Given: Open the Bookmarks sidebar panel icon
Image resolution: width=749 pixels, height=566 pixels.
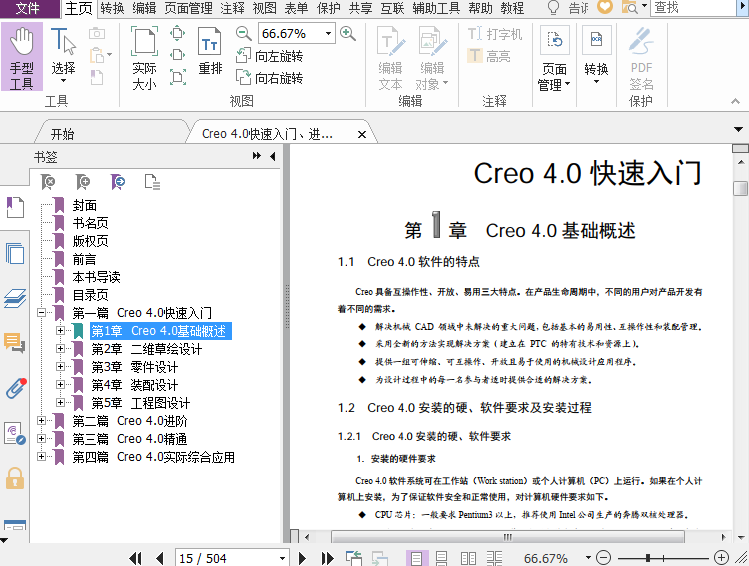Looking at the screenshot, I should click(x=15, y=208).
